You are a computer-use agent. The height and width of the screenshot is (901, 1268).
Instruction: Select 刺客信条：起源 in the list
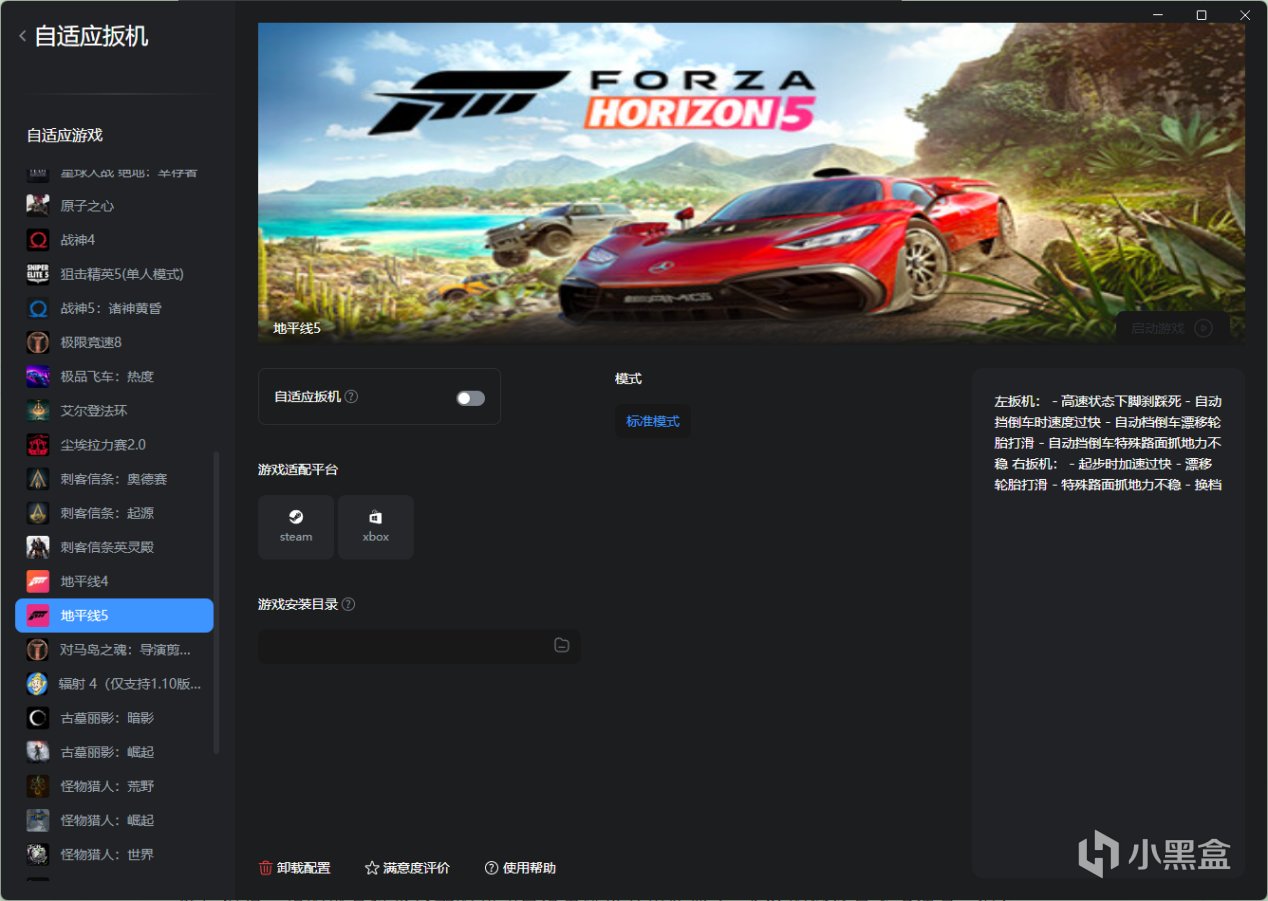click(115, 513)
